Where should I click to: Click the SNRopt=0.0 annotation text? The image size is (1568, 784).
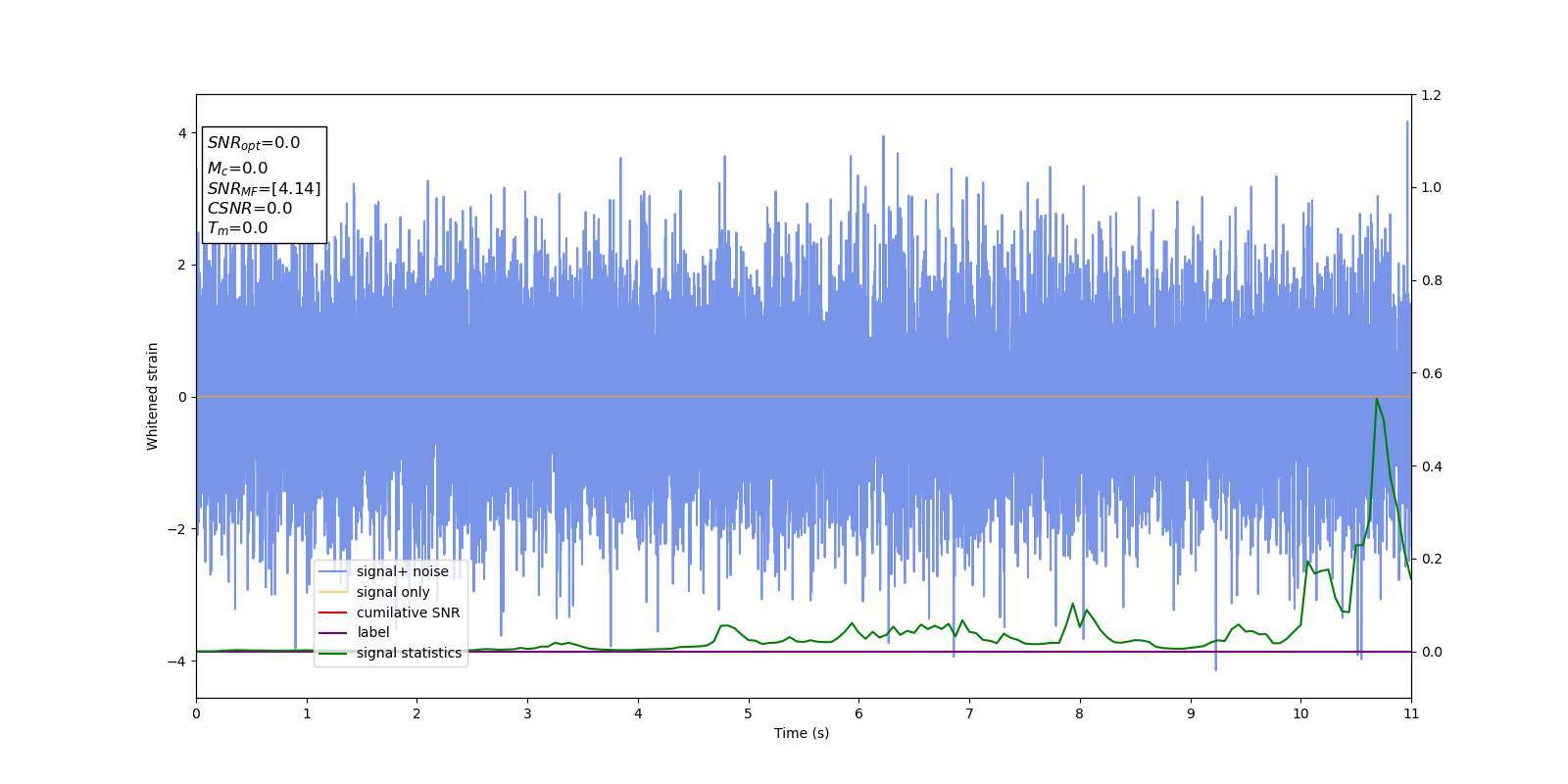point(254,143)
